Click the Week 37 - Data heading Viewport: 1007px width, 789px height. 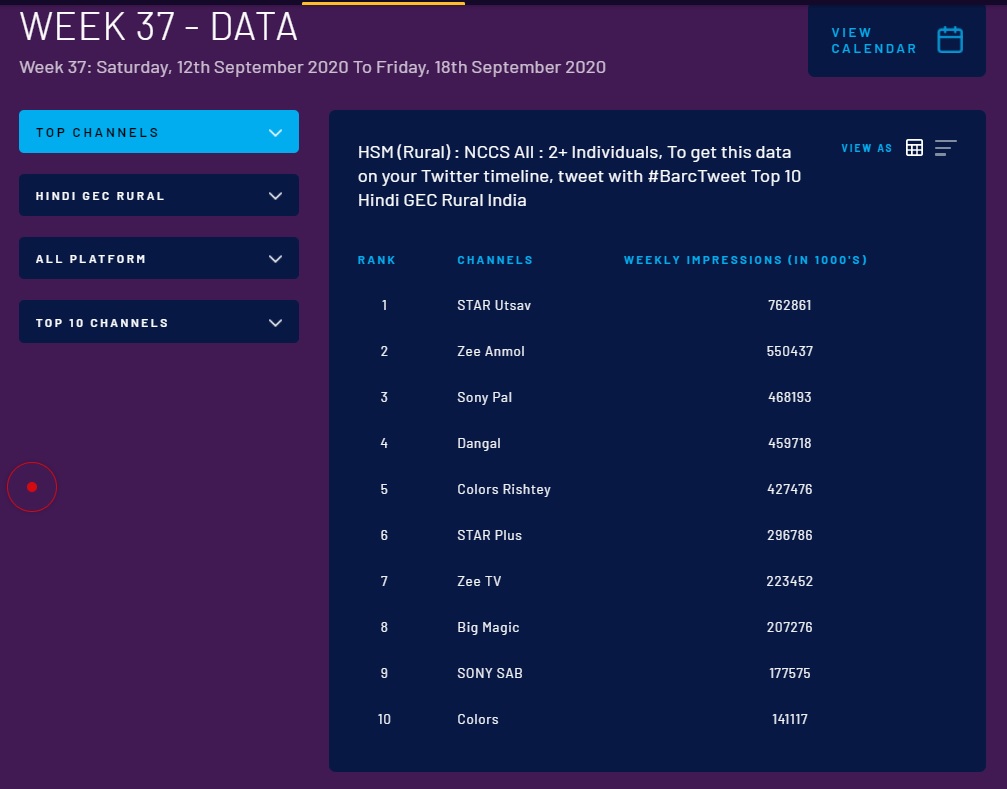coord(159,27)
